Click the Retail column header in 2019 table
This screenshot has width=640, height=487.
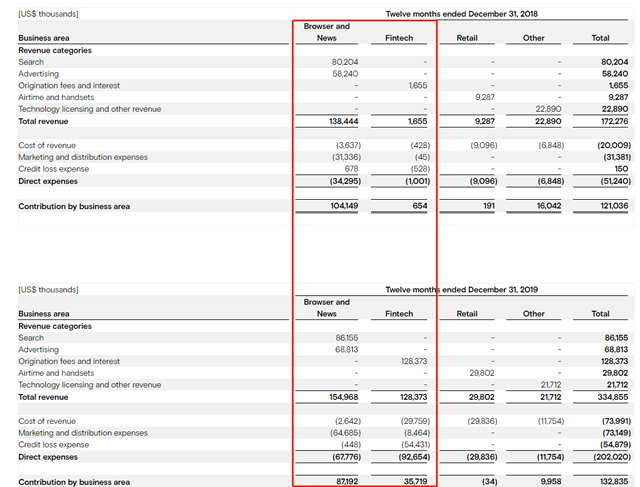pyautogui.click(x=467, y=313)
